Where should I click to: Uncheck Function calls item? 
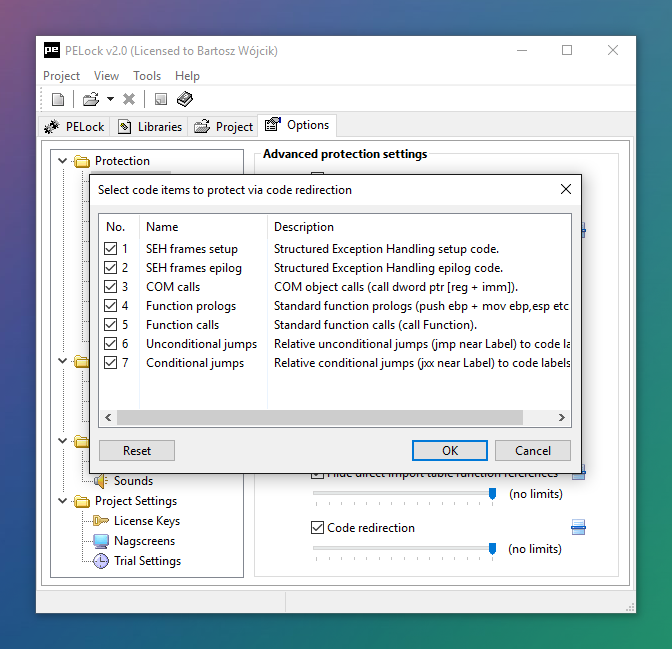[111, 324]
